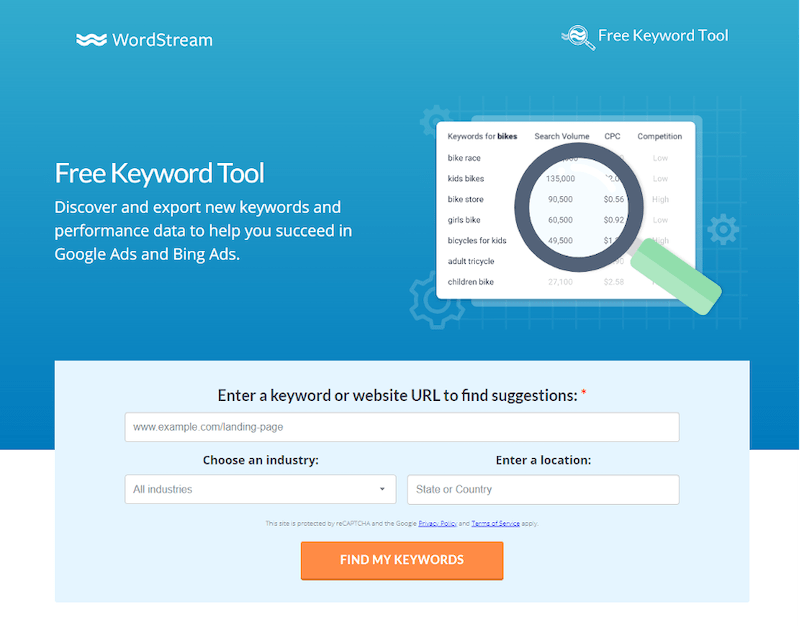Open the Terms of Service link
The image size is (800, 626).
point(495,523)
